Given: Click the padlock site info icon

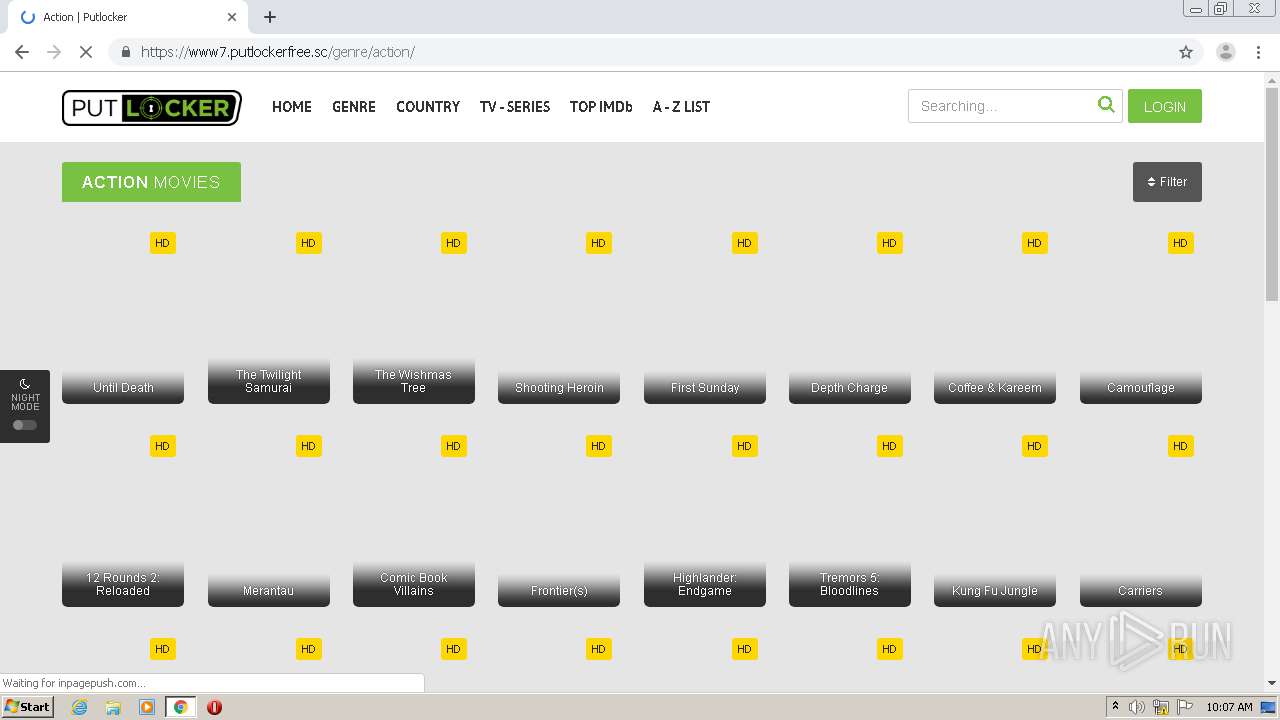Looking at the screenshot, I should click(x=125, y=52).
